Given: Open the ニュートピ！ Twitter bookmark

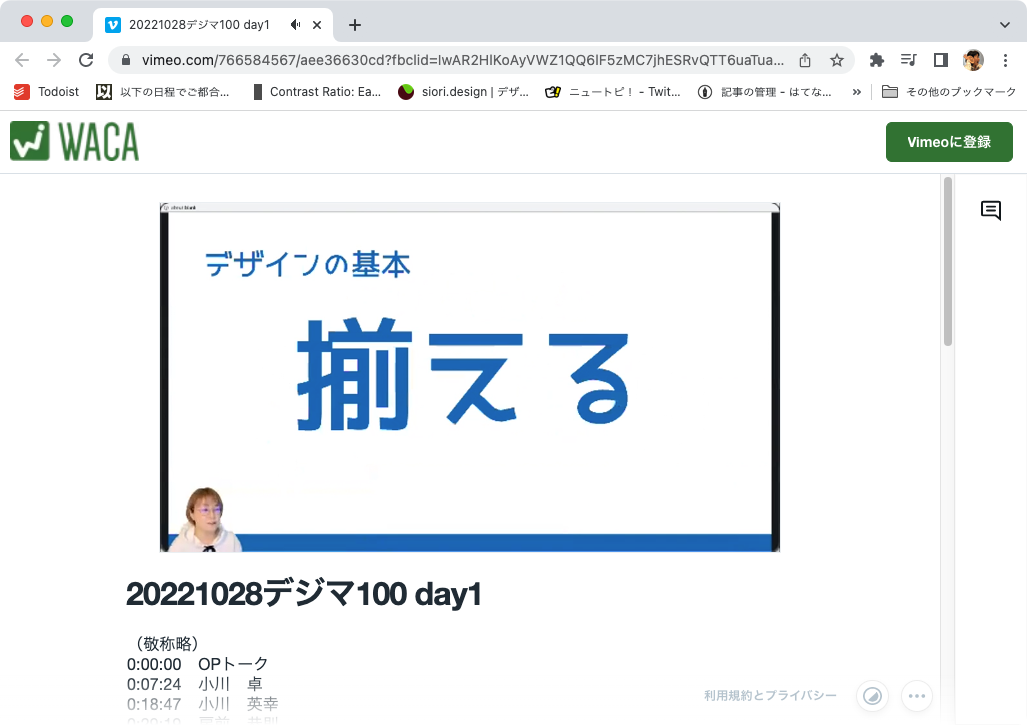Looking at the screenshot, I should click(613, 92).
